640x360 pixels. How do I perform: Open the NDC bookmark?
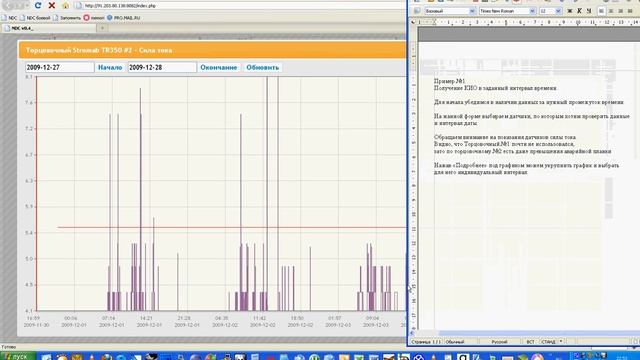9,18
